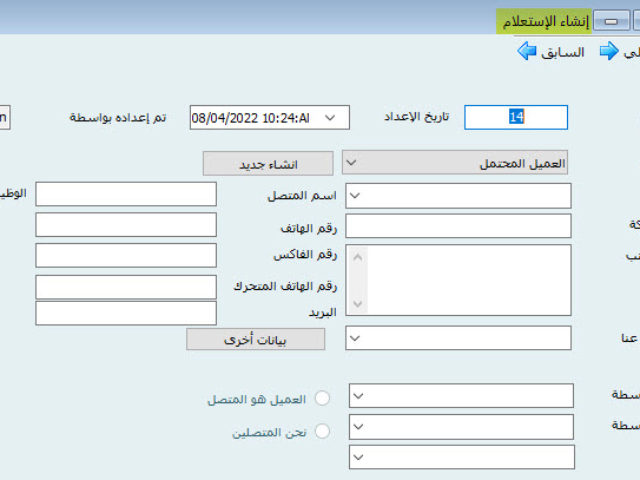Click the field containing number 14

(516, 118)
